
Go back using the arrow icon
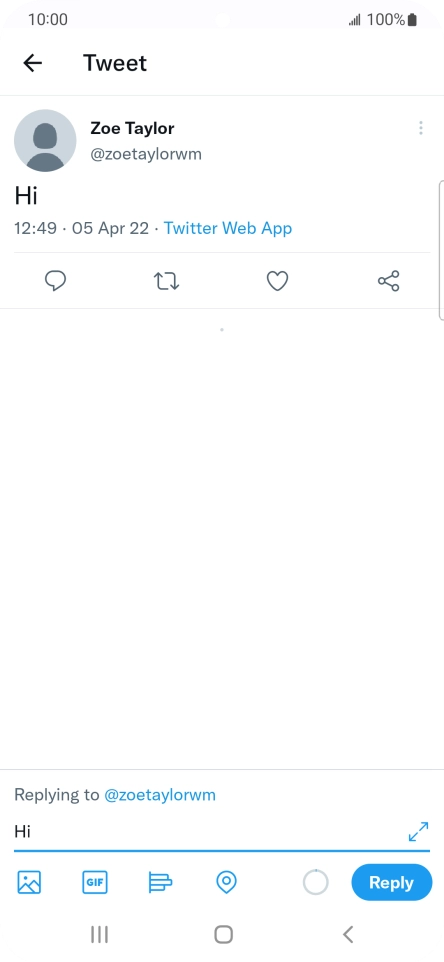click(33, 63)
